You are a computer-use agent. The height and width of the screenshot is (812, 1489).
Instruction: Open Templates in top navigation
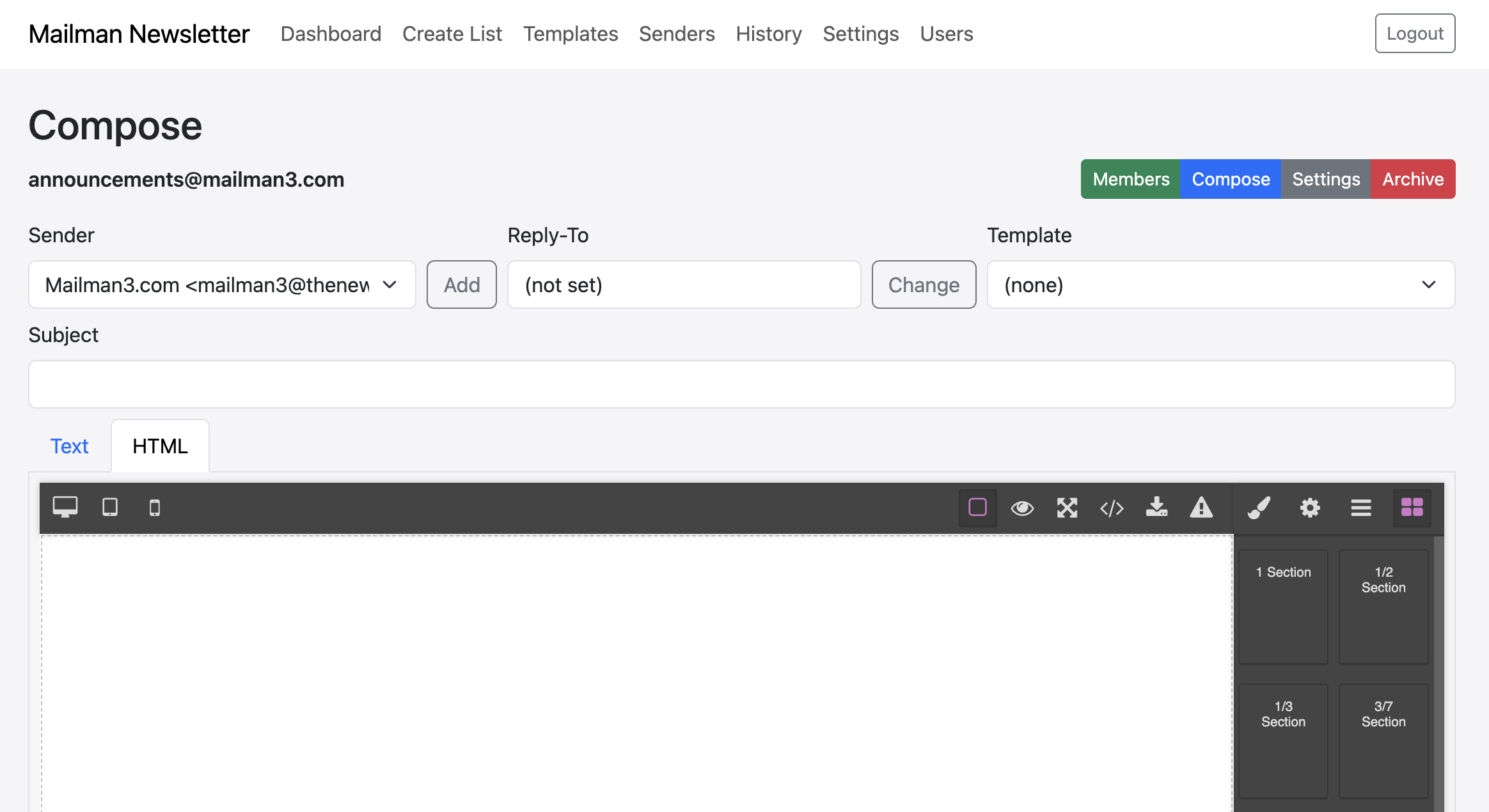point(570,34)
